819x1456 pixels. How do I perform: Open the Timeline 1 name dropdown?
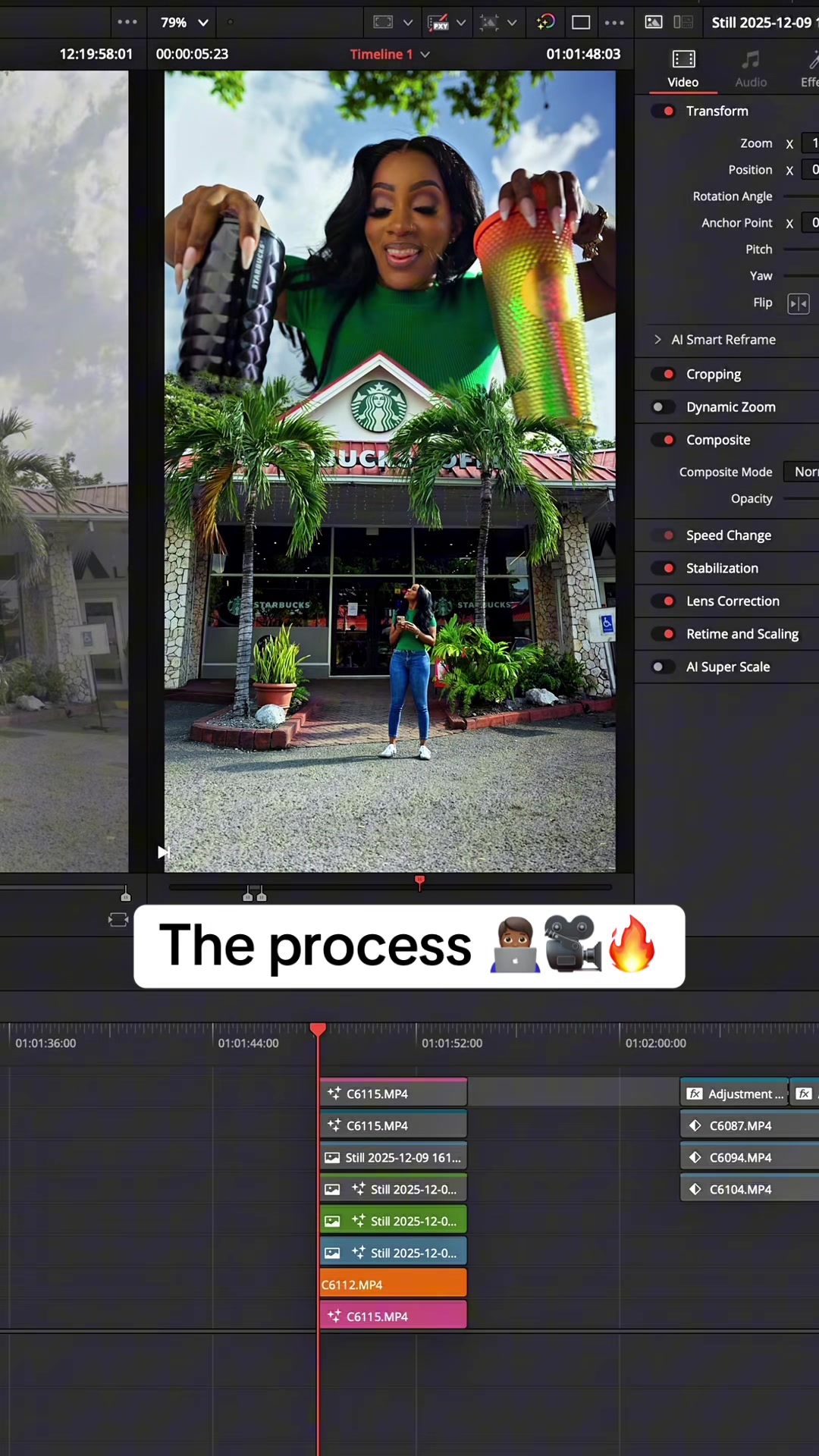[x=390, y=54]
